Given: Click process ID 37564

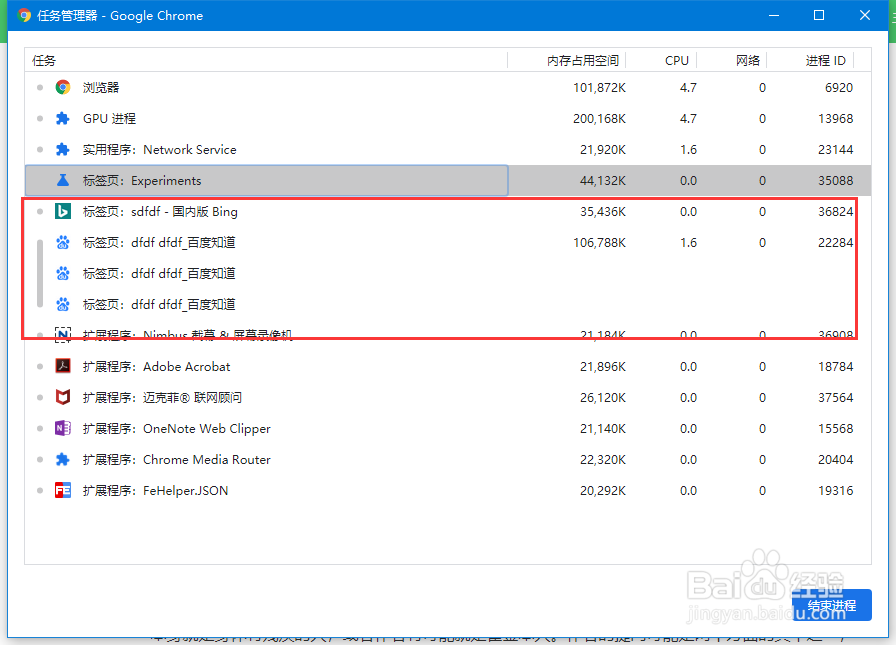Looking at the screenshot, I should point(835,397).
